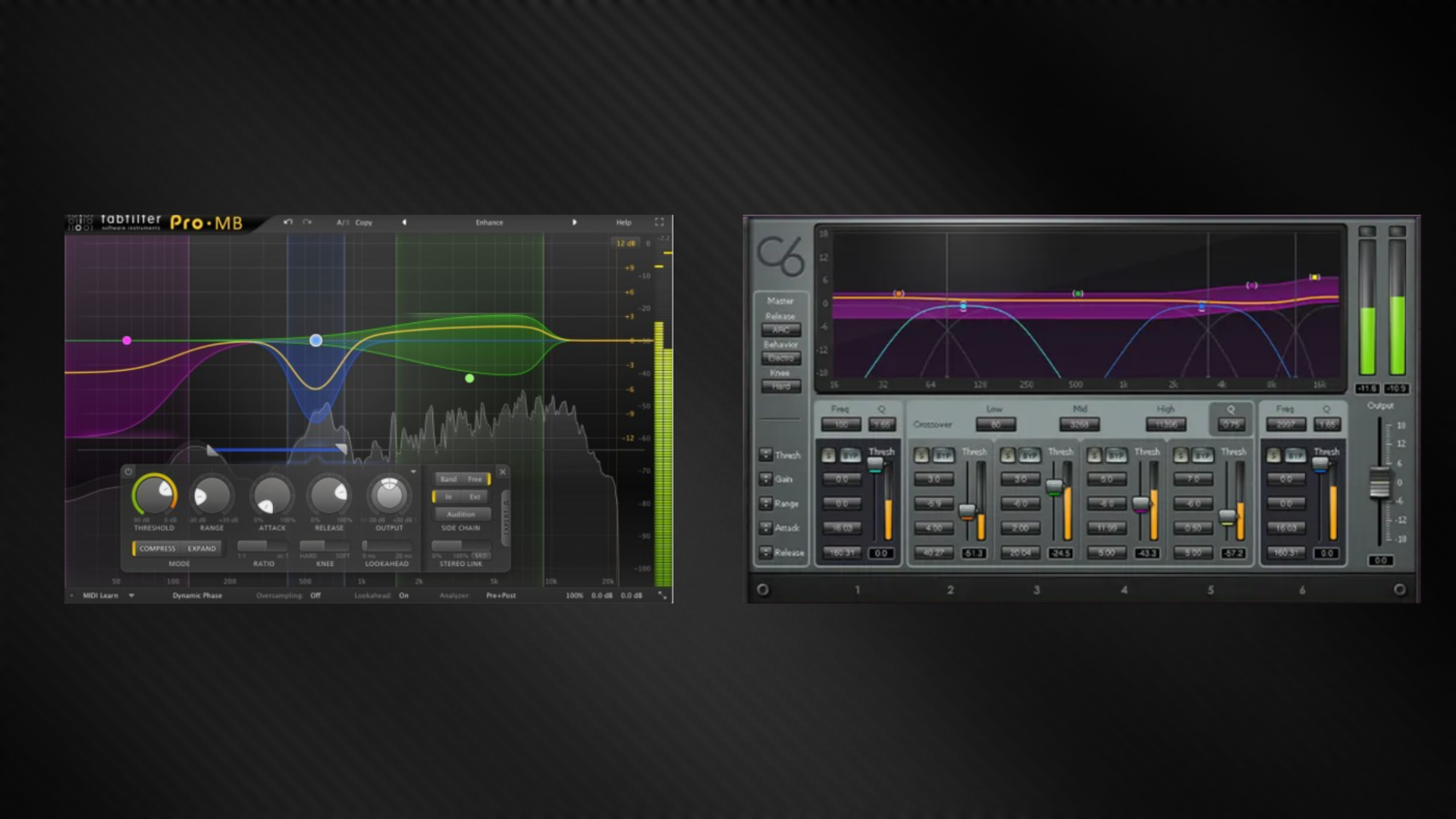The image size is (1456, 819).
Task: Click the Low crossover value 80 in C6
Action: [996, 425]
